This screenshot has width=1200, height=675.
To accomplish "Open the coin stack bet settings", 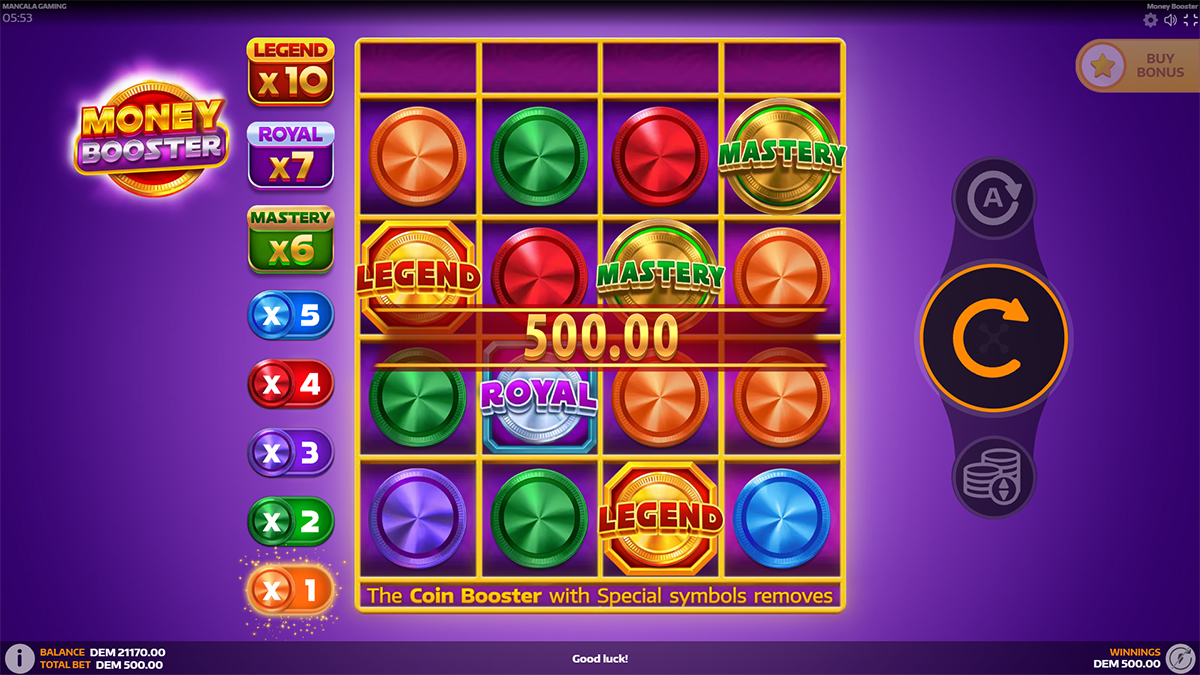I will click(x=993, y=478).
